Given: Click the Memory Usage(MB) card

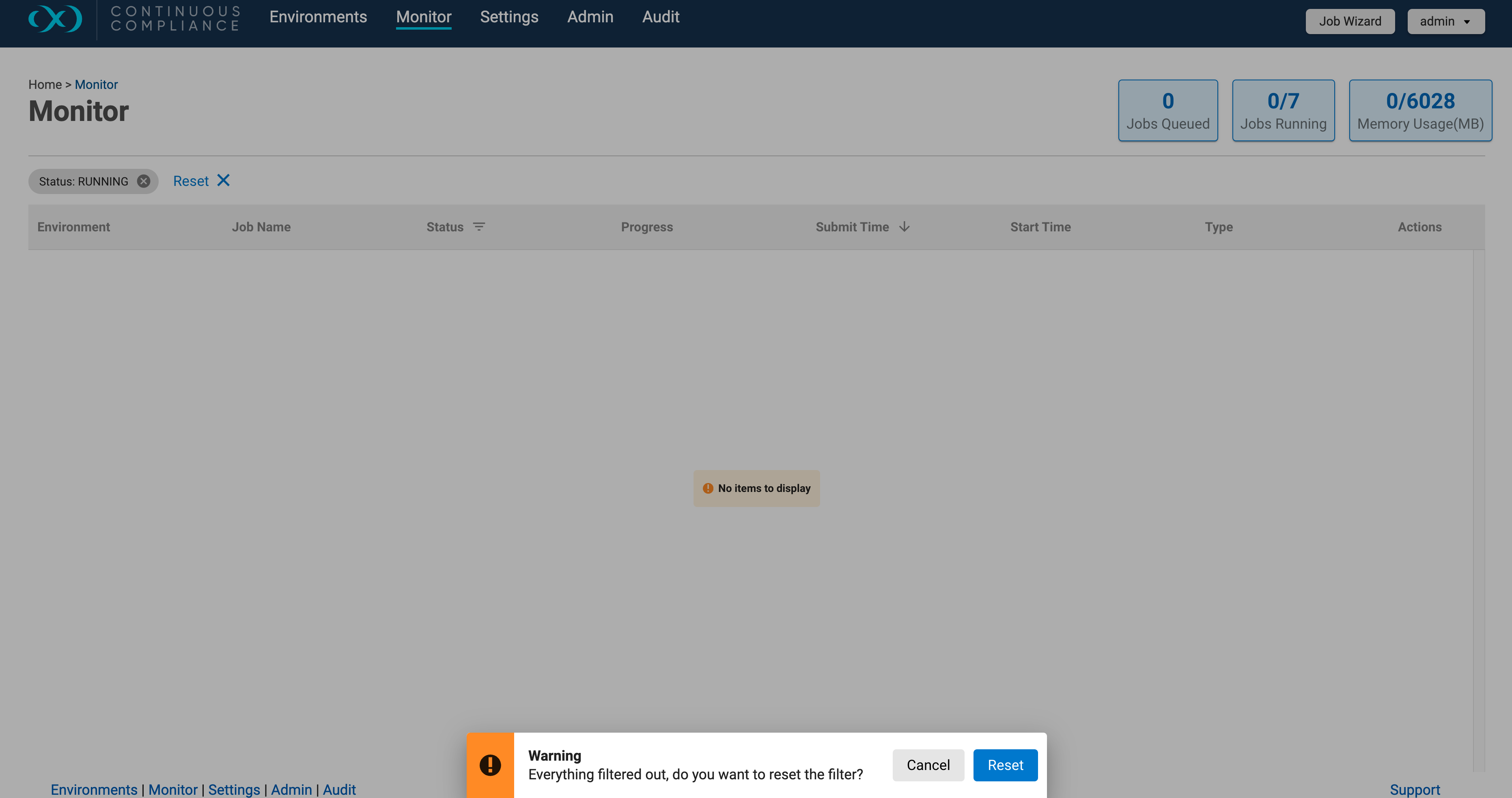Looking at the screenshot, I should [1420, 110].
